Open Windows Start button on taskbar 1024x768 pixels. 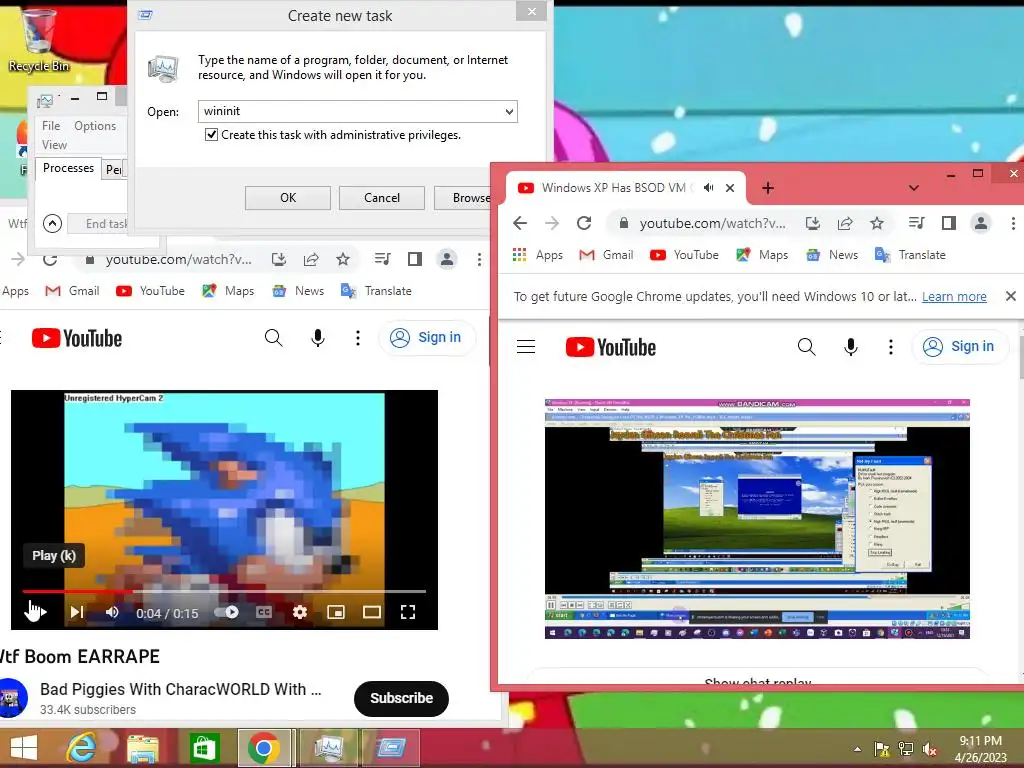click(24, 748)
